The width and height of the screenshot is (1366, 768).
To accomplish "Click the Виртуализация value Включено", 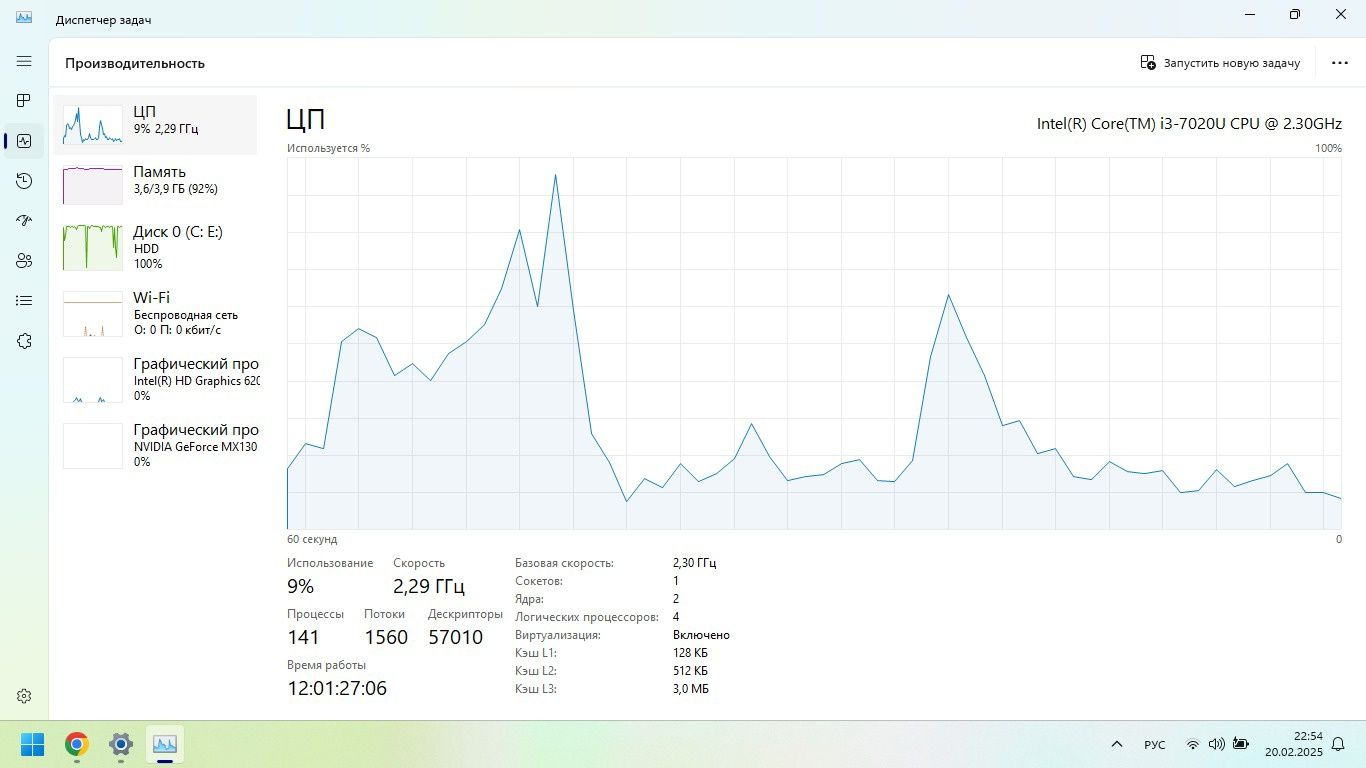I will point(701,635).
